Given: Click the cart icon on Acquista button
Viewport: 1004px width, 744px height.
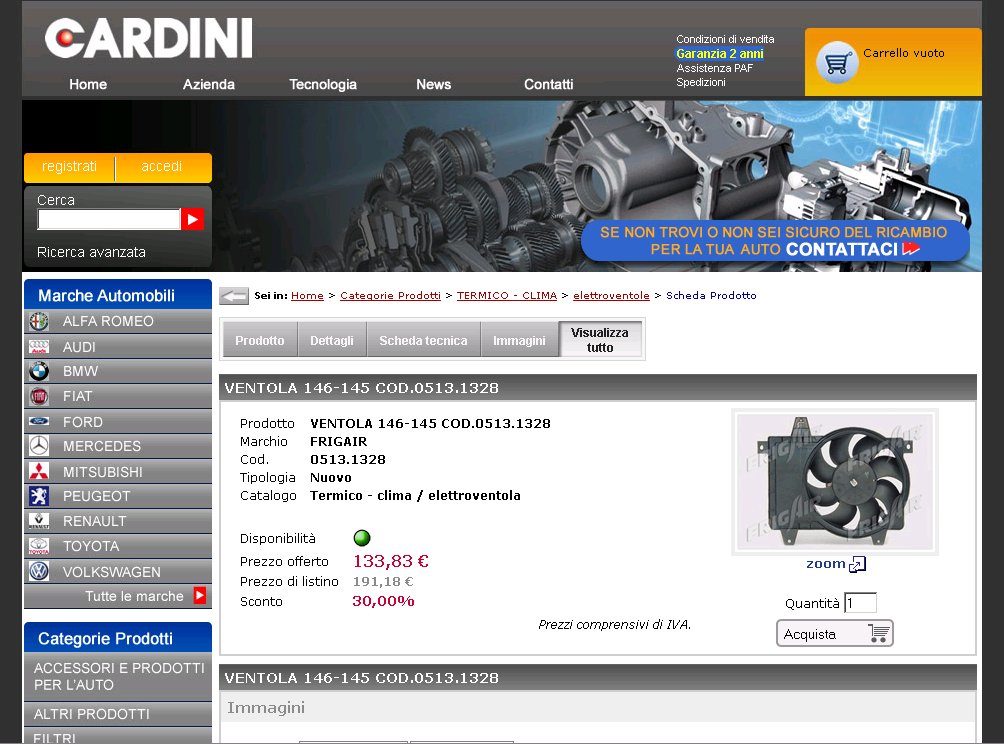Looking at the screenshot, I should pos(878,633).
